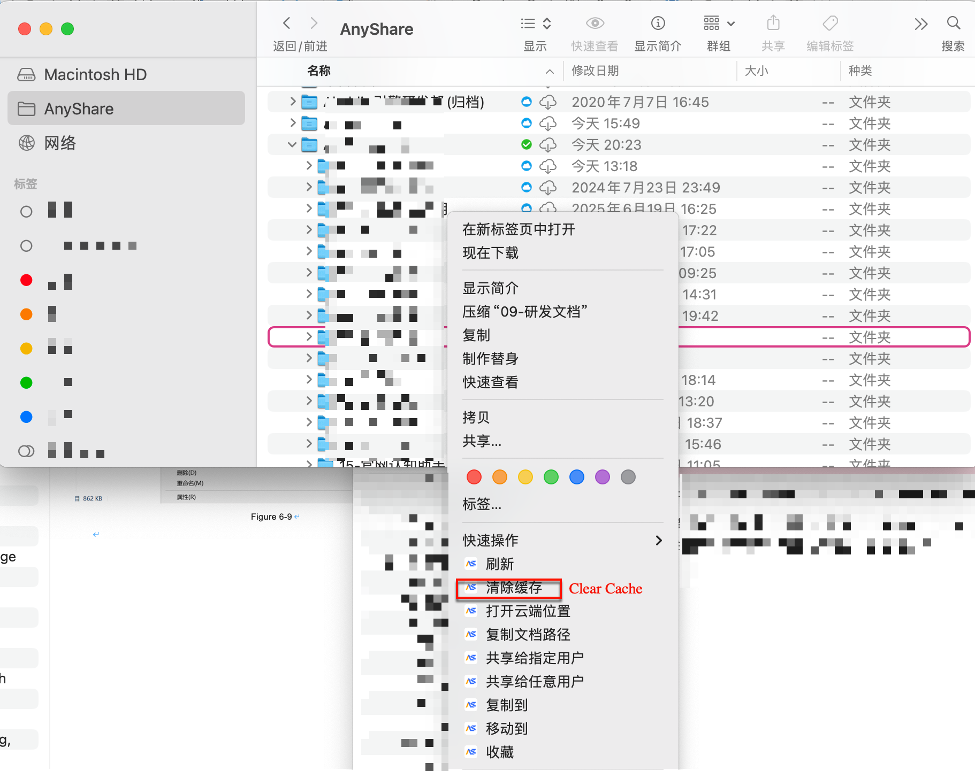The width and height of the screenshot is (976, 772).
Task: Open the view display mode dropdown
Action: [536, 23]
